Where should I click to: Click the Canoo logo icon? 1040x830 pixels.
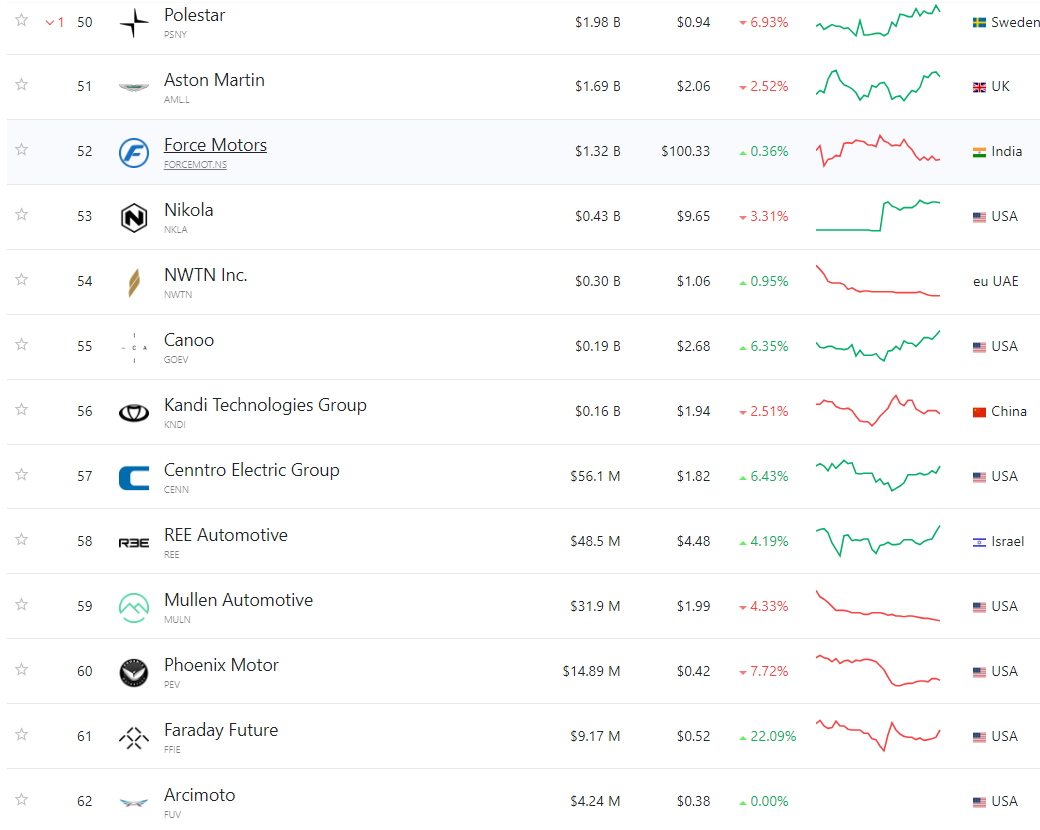click(134, 348)
